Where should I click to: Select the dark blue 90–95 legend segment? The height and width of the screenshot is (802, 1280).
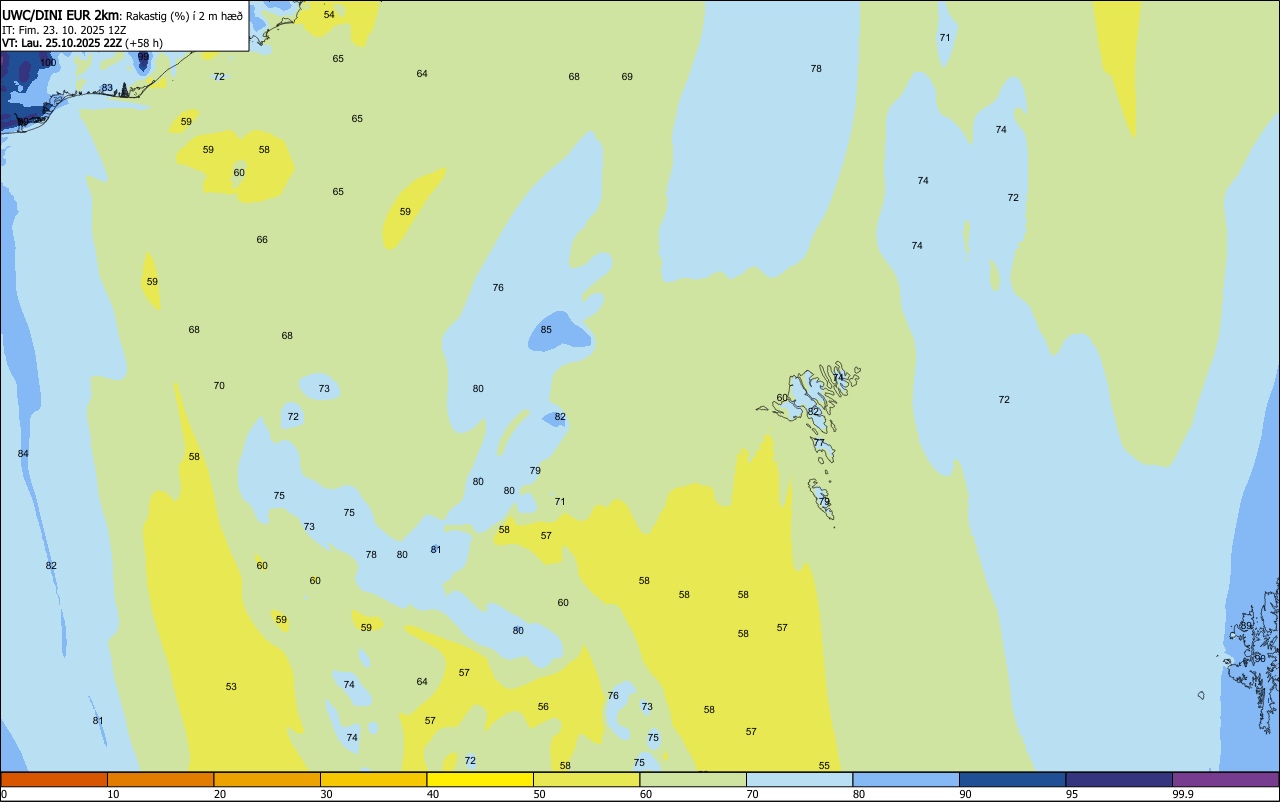(x=1012, y=779)
